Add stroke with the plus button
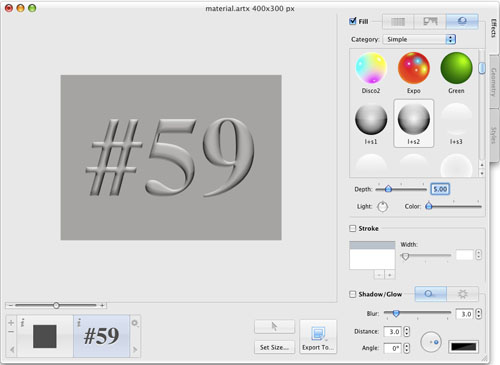This screenshot has width=500, height=365. coord(390,275)
